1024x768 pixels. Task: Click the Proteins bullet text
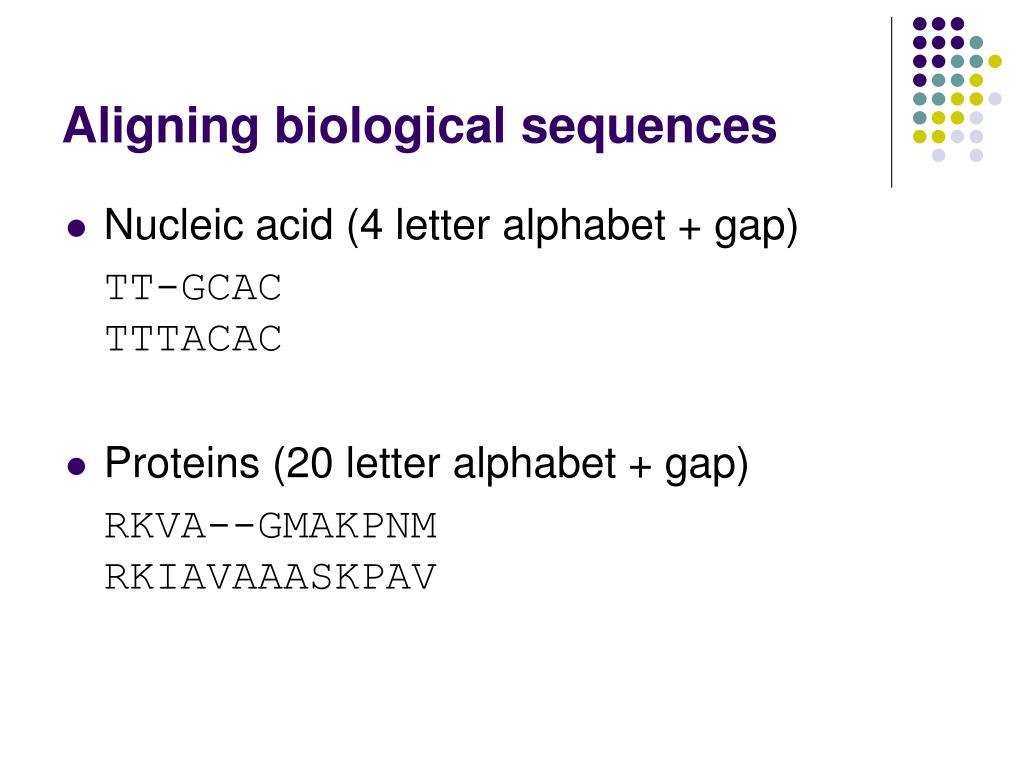[x=426, y=464]
